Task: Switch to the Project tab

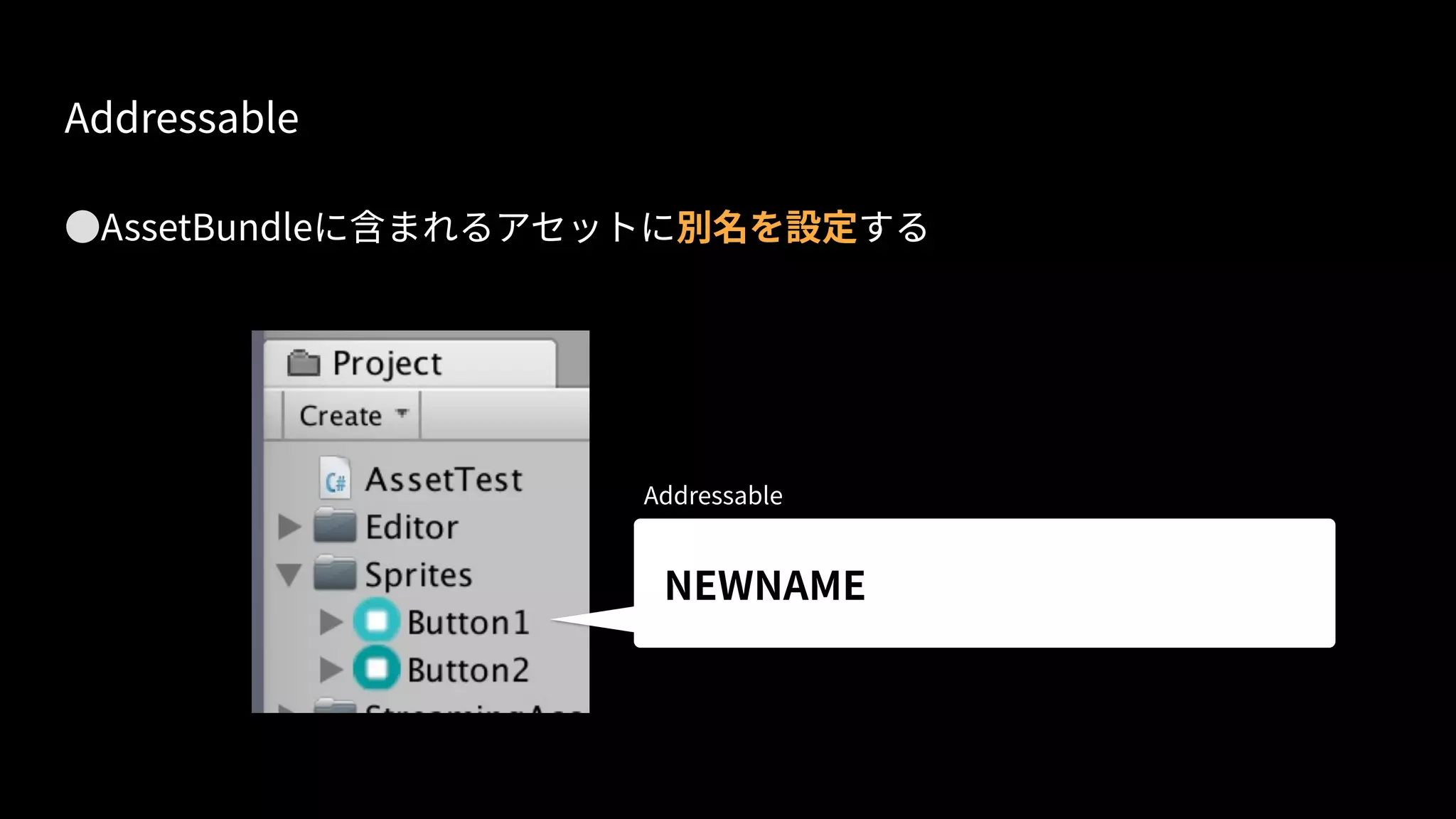Action: [410, 363]
